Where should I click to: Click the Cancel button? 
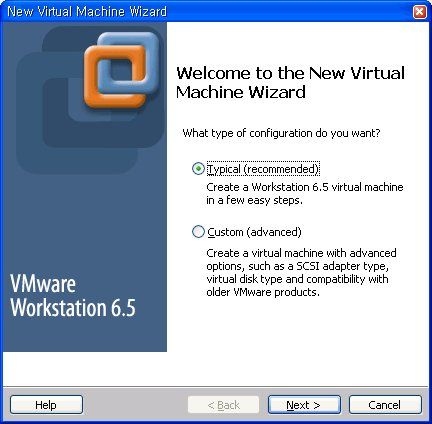[x=385, y=405]
